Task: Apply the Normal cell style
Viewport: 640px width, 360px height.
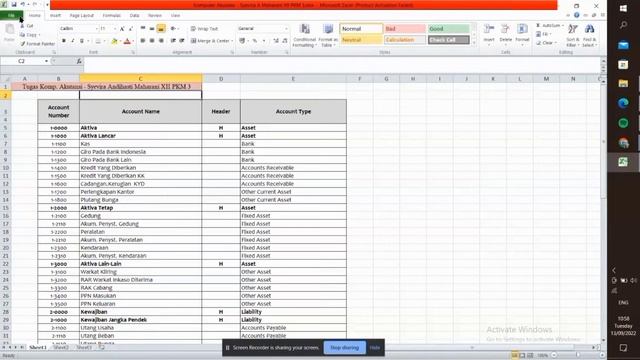Action: [x=361, y=29]
